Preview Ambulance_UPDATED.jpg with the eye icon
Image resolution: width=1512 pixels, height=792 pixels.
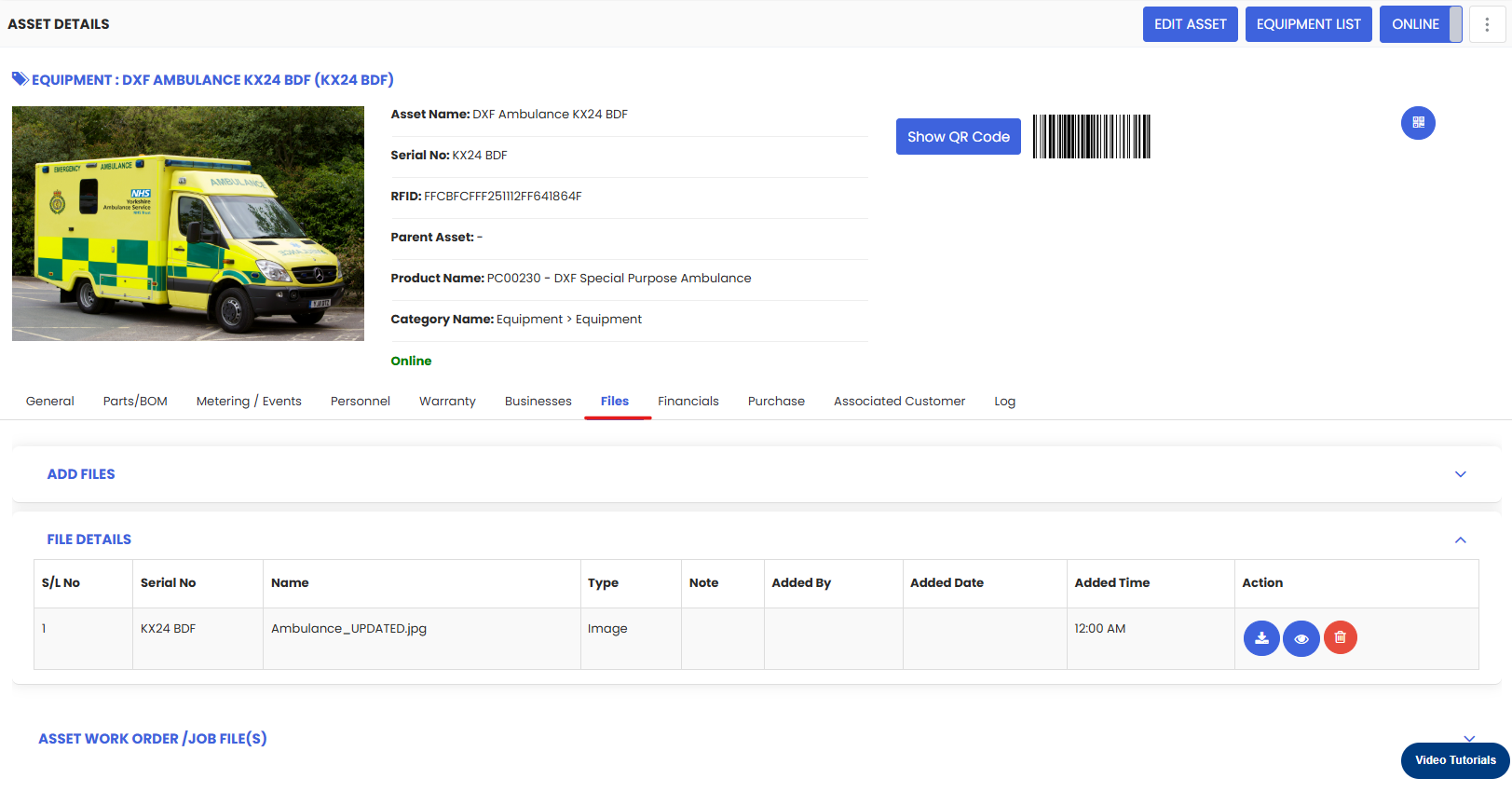coord(1301,638)
